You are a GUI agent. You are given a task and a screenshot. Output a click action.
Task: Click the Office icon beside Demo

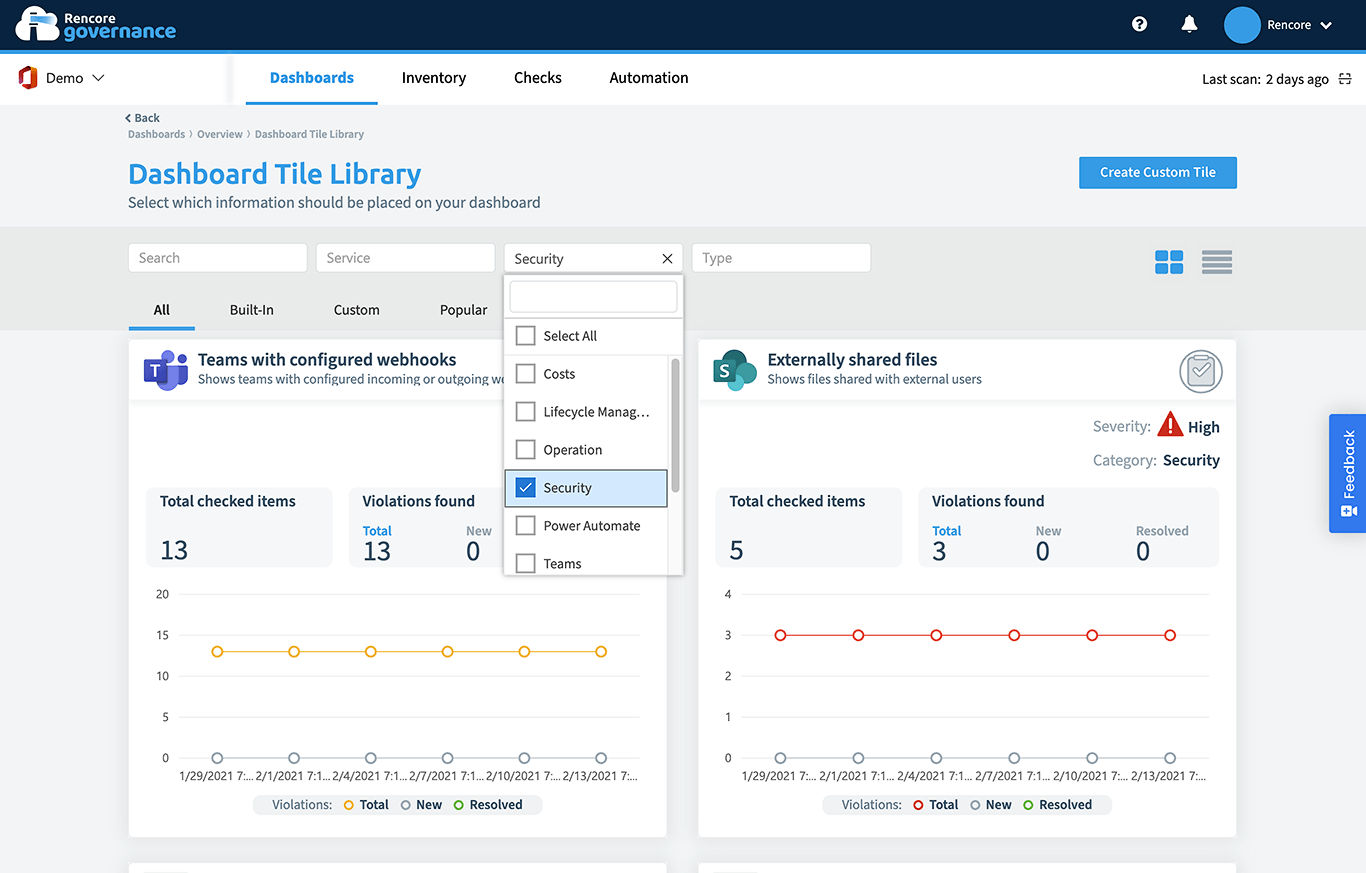coord(28,78)
